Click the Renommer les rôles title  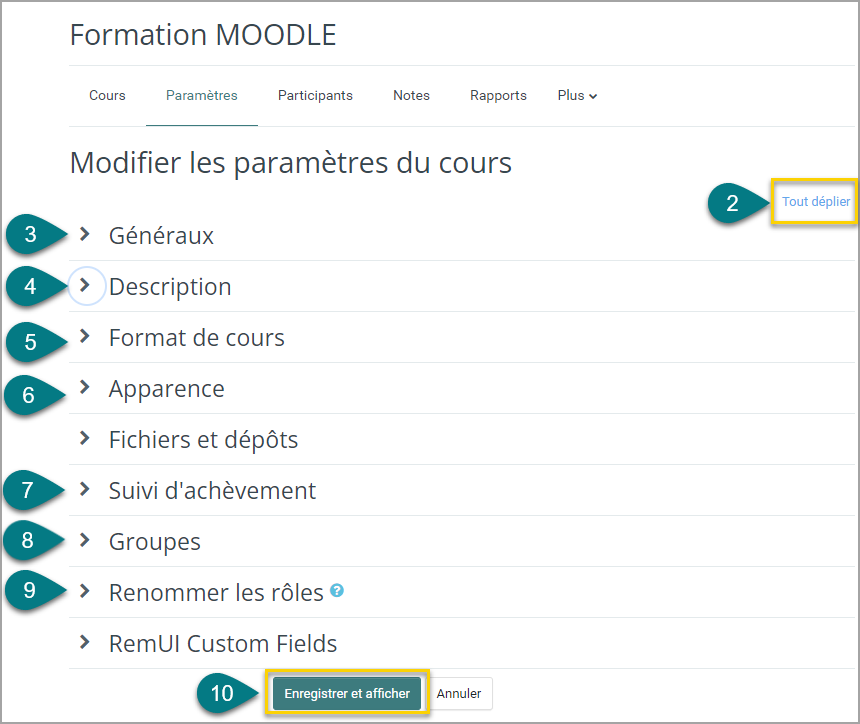tap(216, 593)
